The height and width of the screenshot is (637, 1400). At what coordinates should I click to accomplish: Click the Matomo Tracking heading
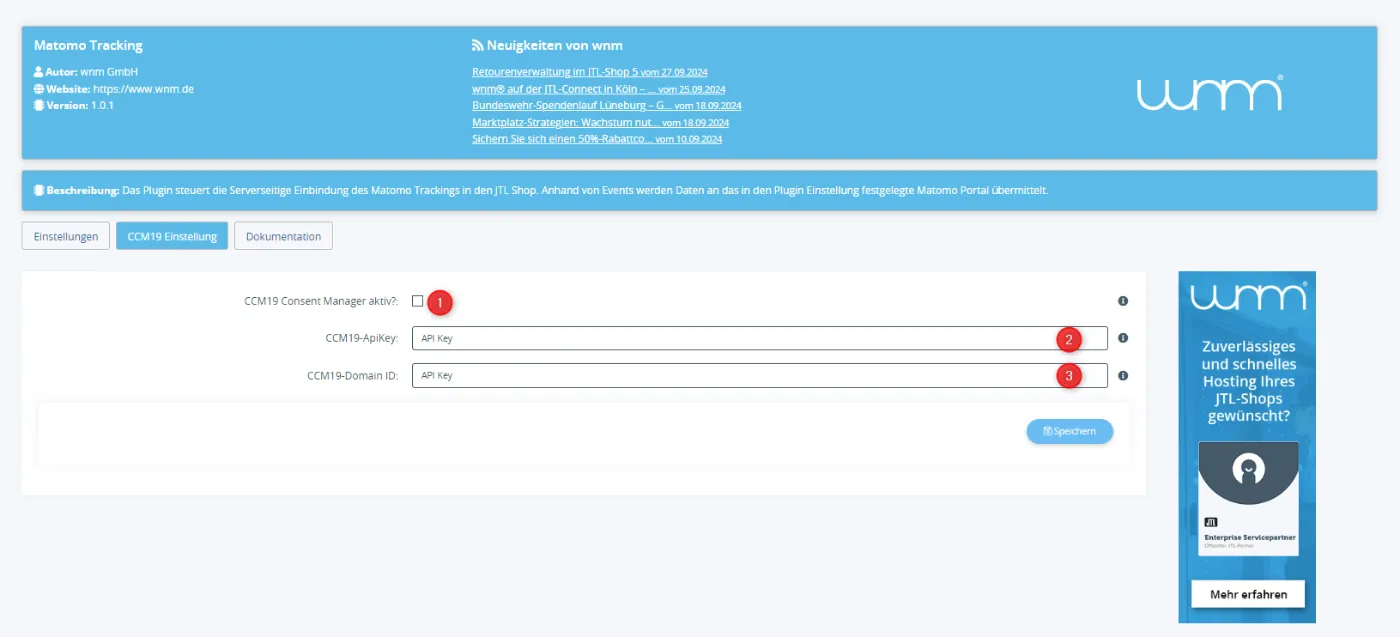pyautogui.click(x=88, y=45)
